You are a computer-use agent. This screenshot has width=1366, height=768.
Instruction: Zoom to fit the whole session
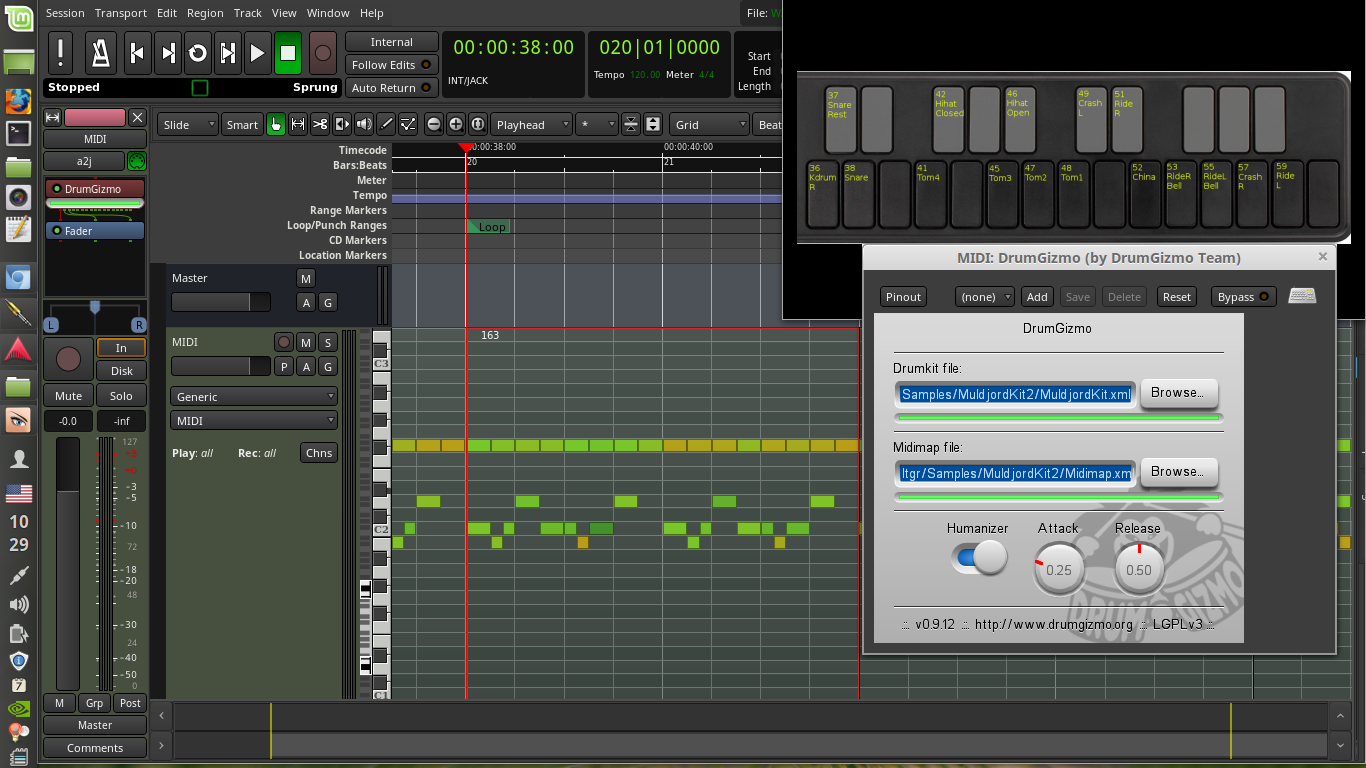478,124
